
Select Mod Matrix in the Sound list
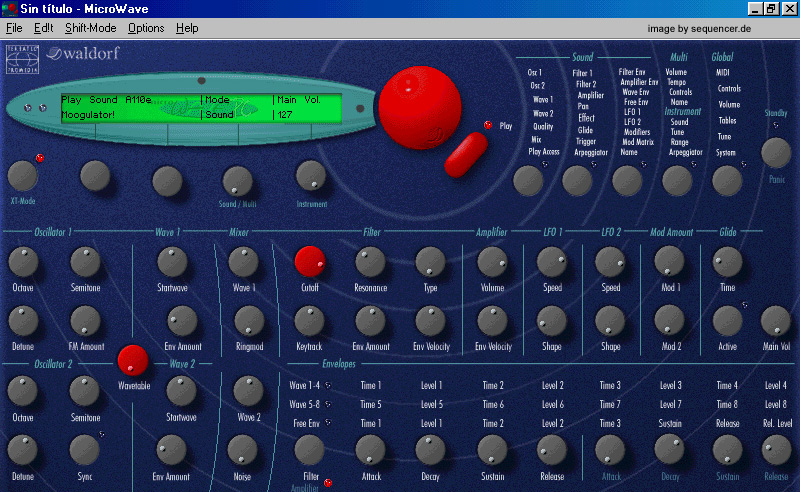click(x=638, y=142)
